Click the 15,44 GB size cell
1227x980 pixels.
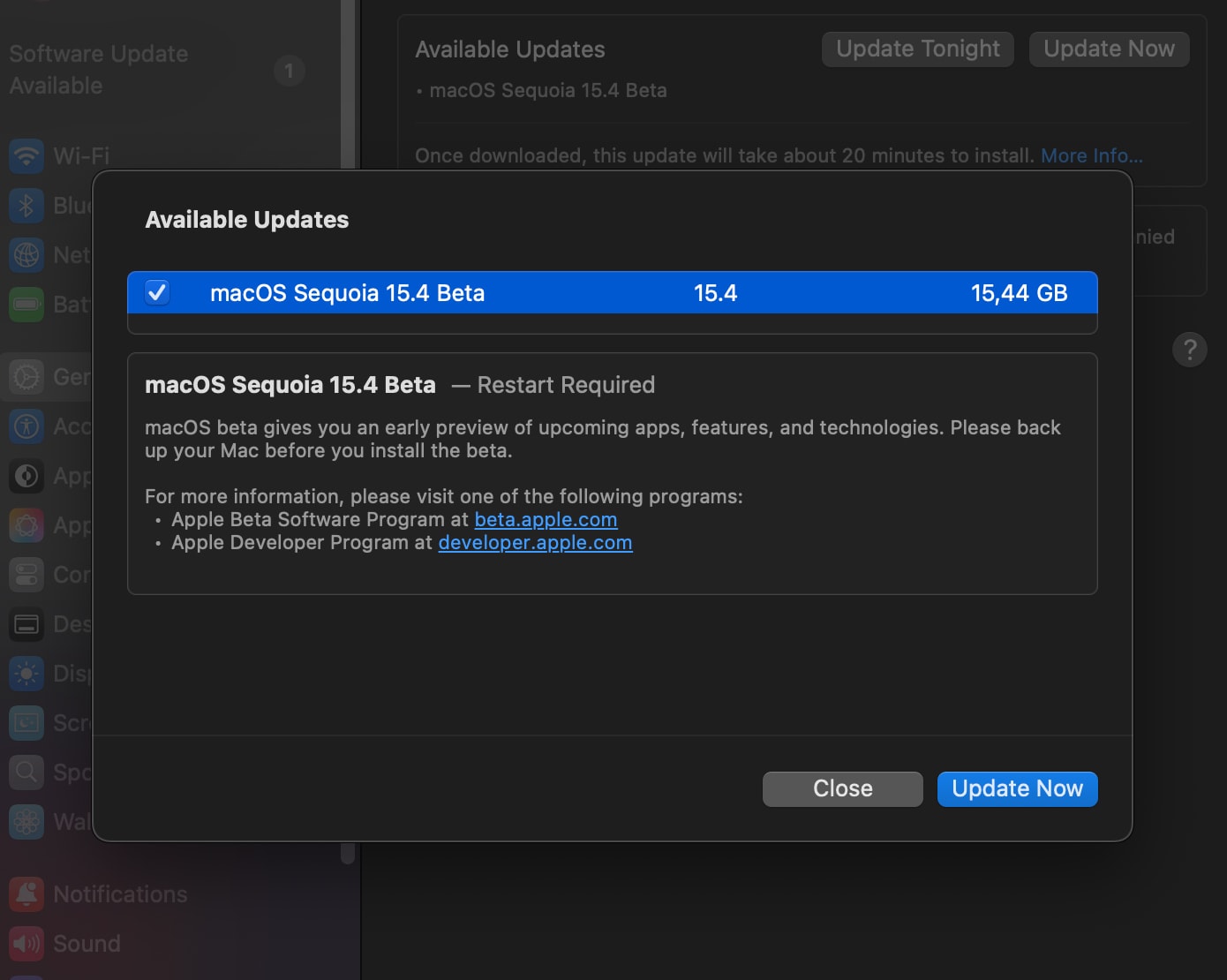[x=1019, y=293]
